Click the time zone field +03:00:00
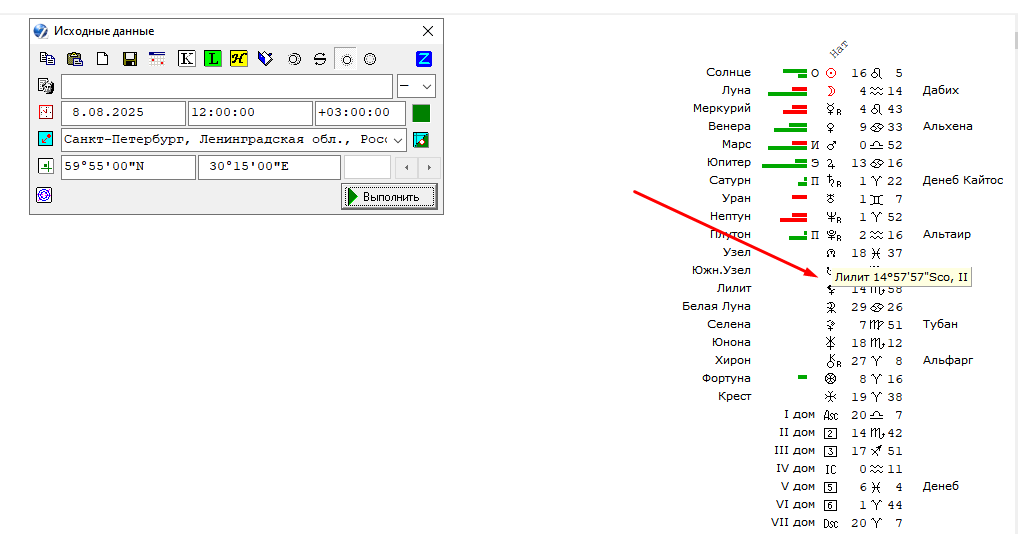Viewport: 1018px width, 534px height. point(360,113)
